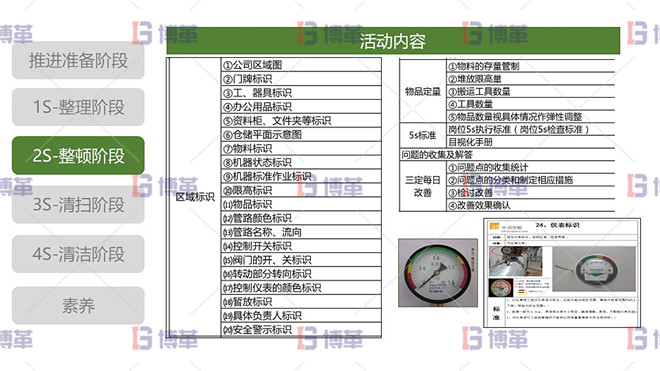Click the highlighted 2S-整顿阶段 button
This screenshot has width=660, height=371.
click(78, 155)
